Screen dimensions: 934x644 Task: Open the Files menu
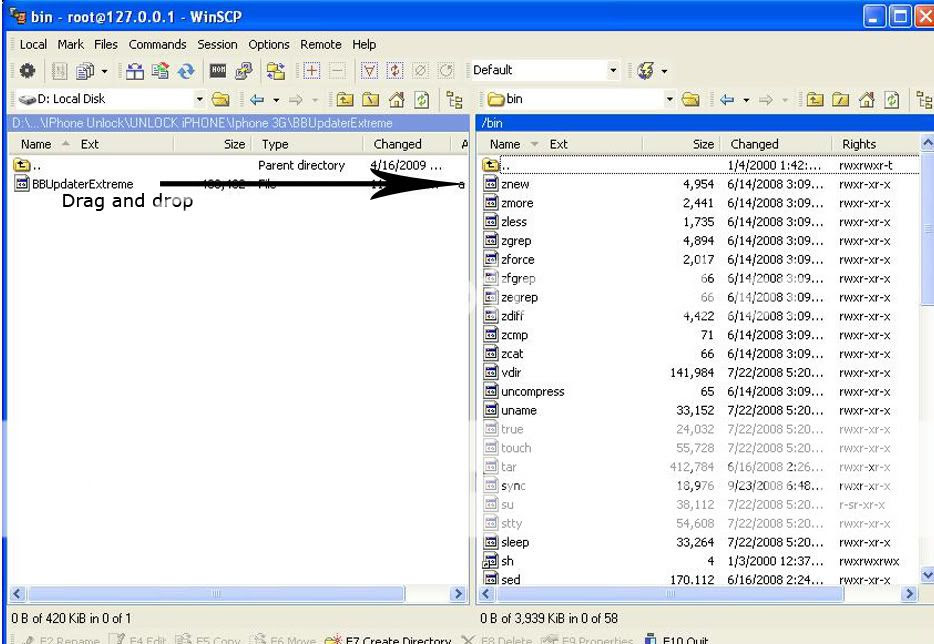tap(106, 45)
